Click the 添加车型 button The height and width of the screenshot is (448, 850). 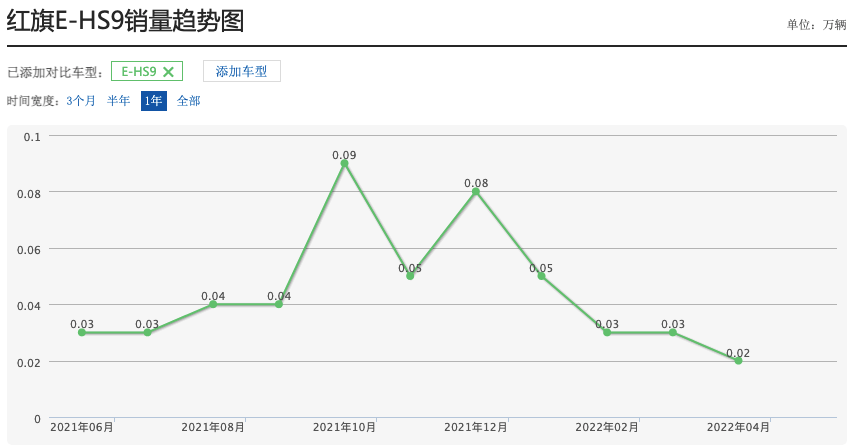(x=242, y=71)
